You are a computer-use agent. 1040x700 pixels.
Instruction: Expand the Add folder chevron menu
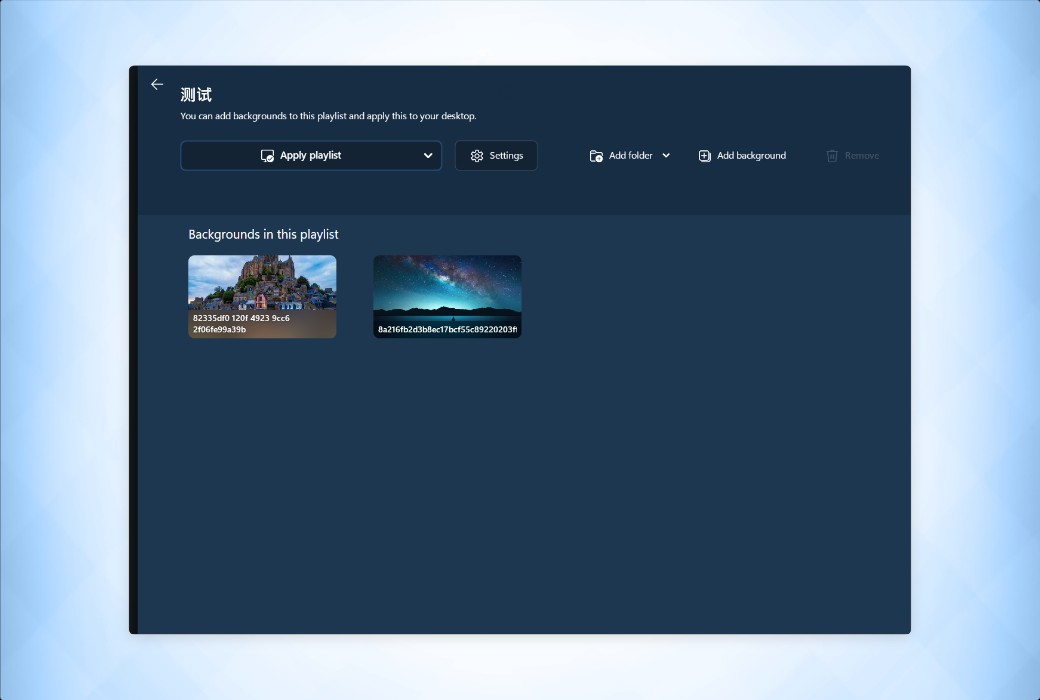coord(666,155)
